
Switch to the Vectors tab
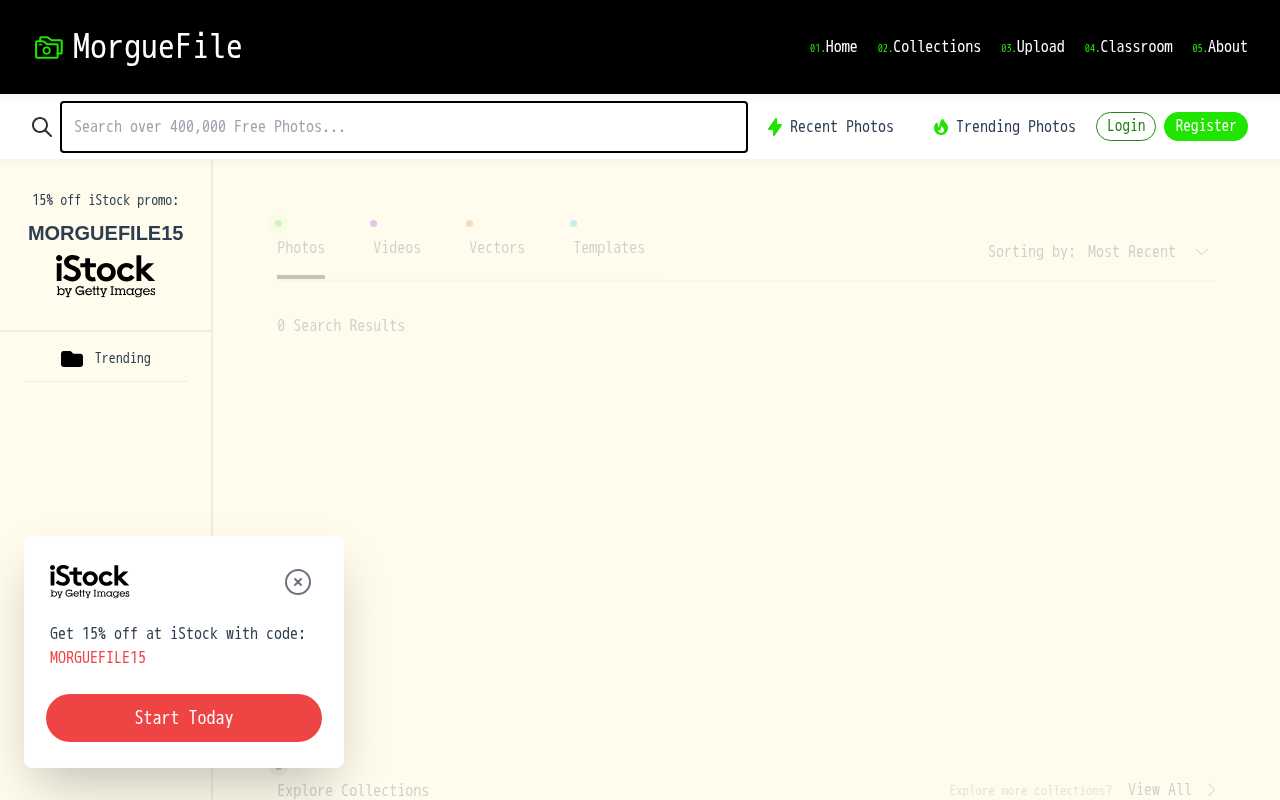(x=497, y=248)
